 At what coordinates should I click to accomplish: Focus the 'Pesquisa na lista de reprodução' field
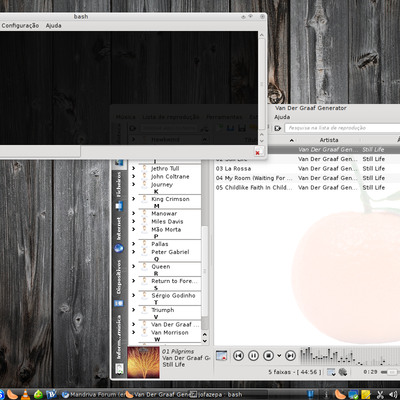[x=342, y=128]
